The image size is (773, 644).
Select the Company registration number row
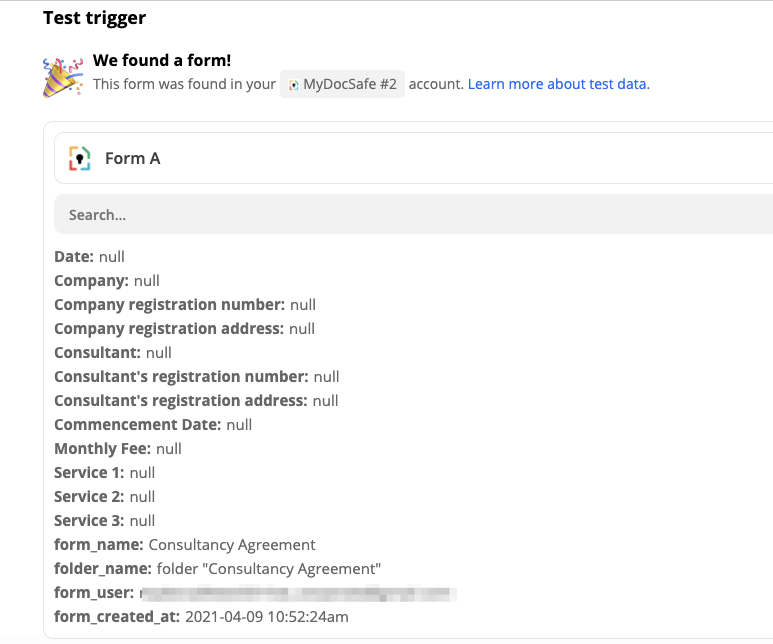pos(185,305)
